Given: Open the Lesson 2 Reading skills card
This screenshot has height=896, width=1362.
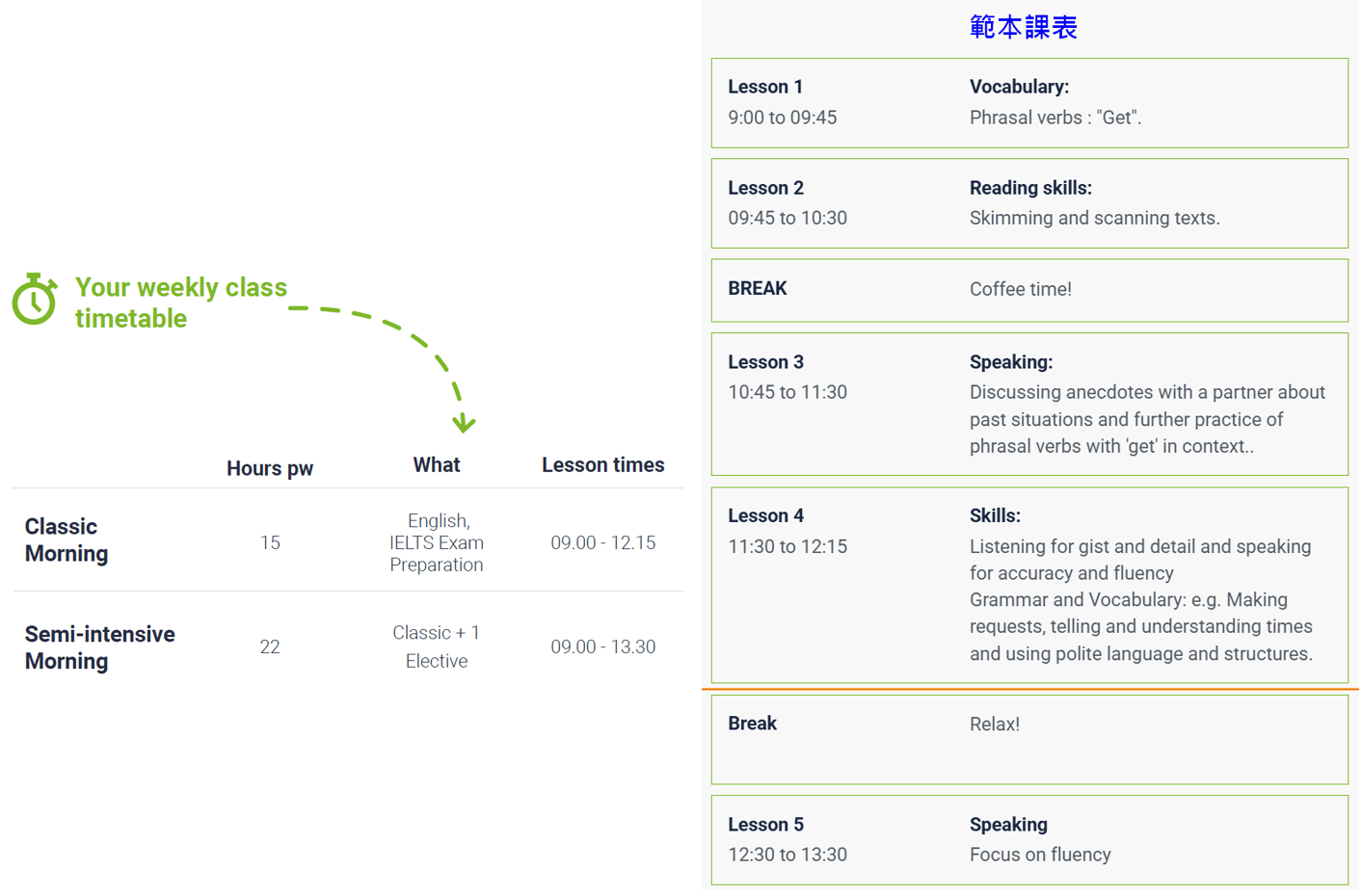Looking at the screenshot, I should coord(1028,203).
